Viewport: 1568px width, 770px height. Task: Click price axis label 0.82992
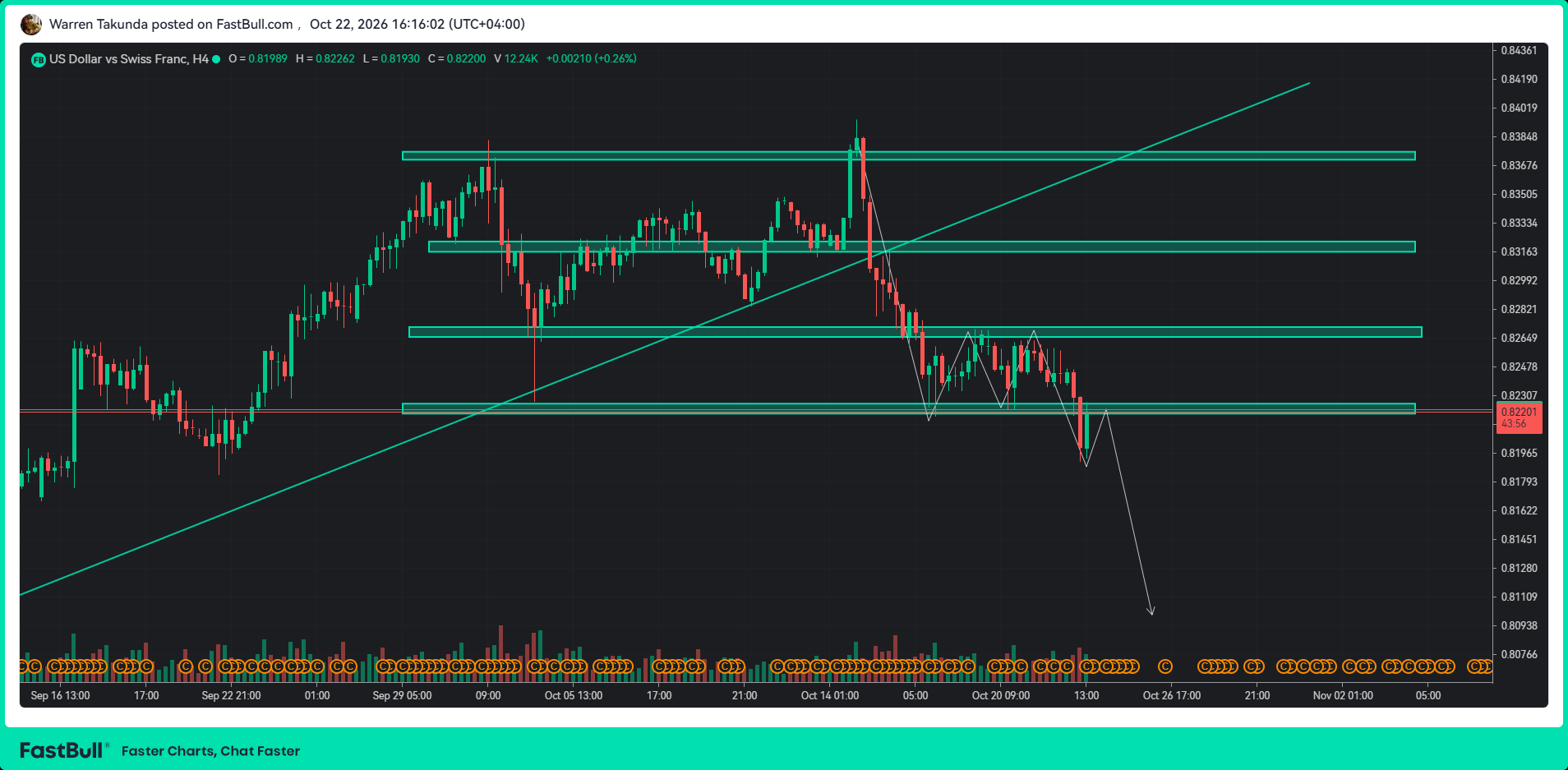point(1519,280)
